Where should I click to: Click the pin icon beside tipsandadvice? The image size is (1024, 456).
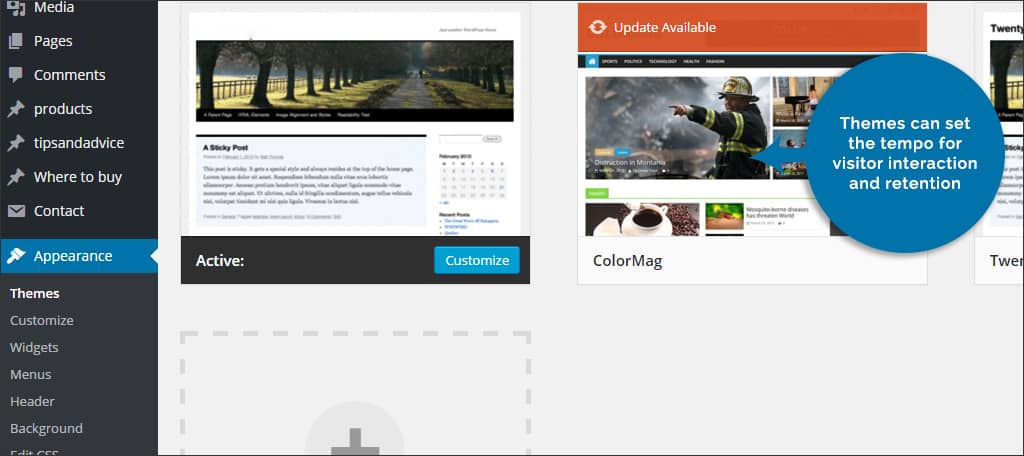[x=16, y=143]
